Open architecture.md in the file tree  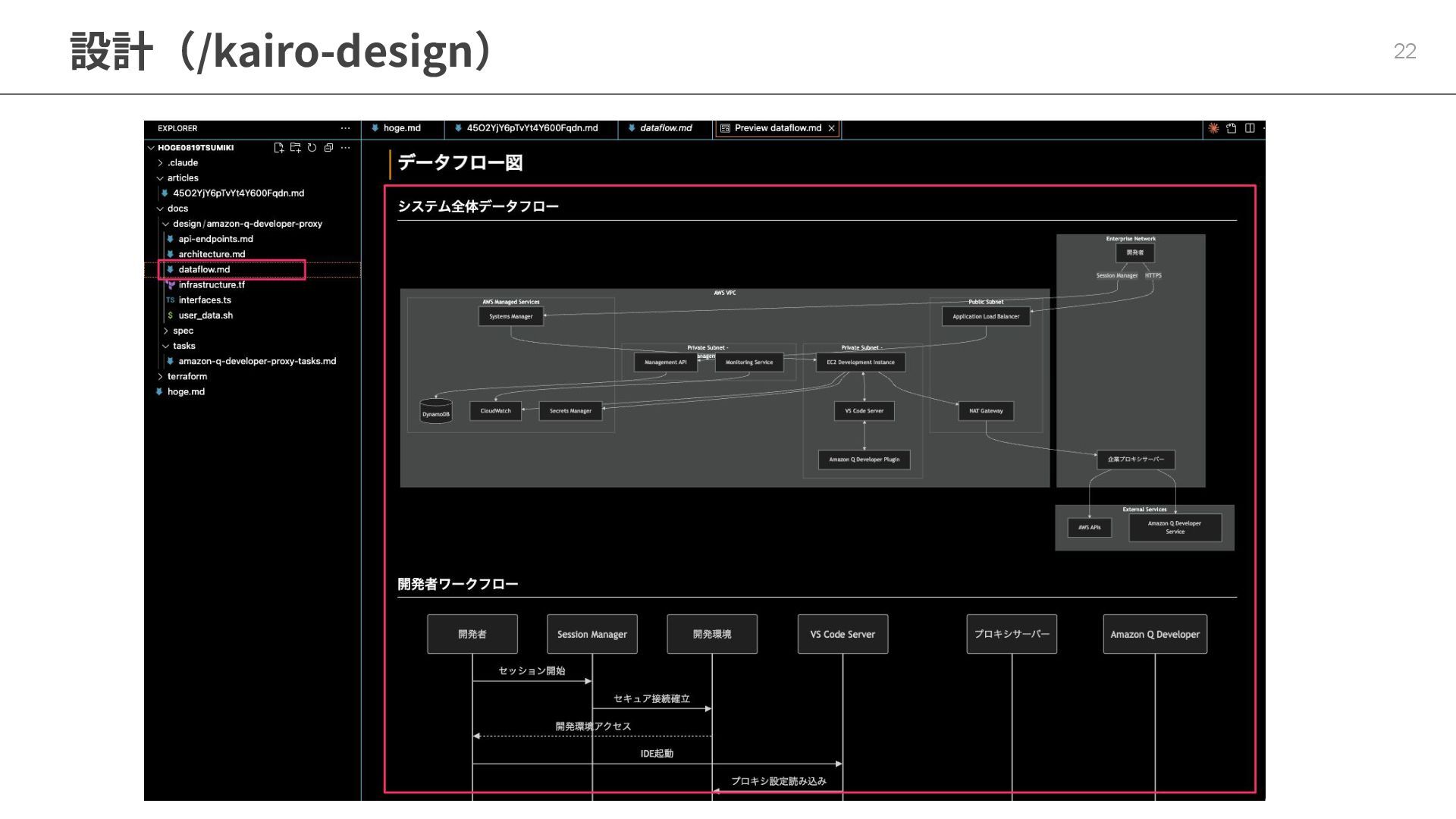[x=212, y=254]
